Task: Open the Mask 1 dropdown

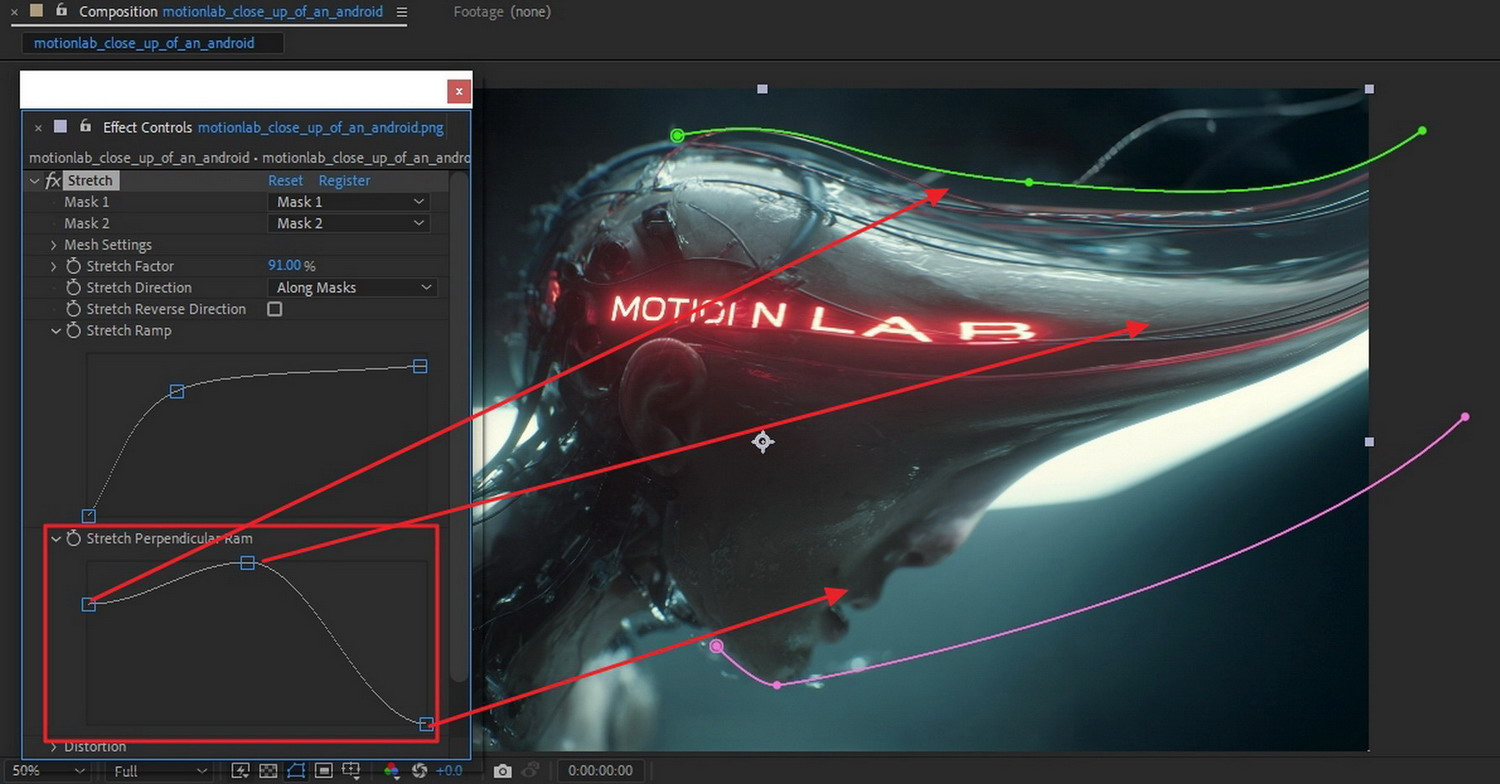Action: 349,202
